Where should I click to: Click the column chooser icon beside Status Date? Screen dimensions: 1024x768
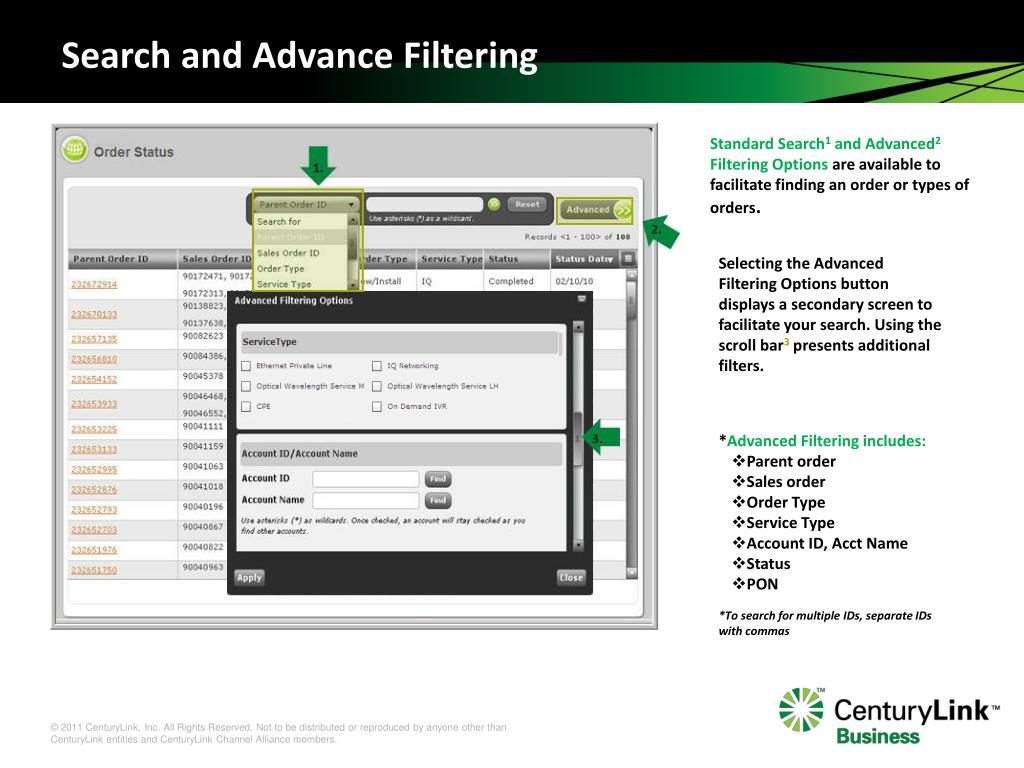628,259
